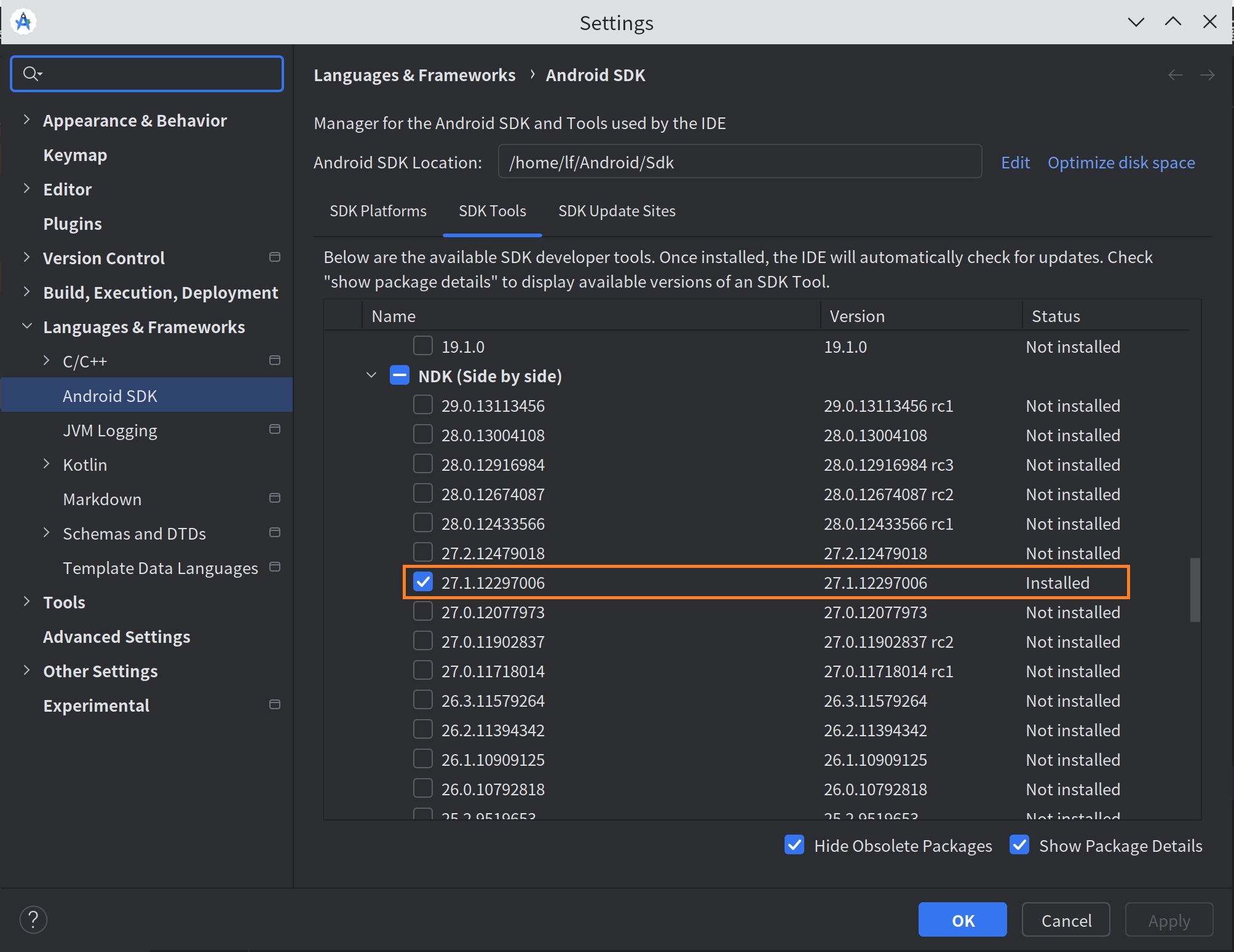Viewport: 1234px width, 952px height.
Task: Click project-level icon beside JVM Logging
Action: tap(275, 430)
